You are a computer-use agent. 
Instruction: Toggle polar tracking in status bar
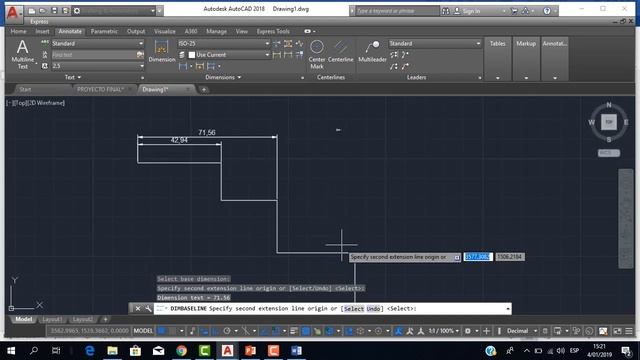tap(227, 331)
